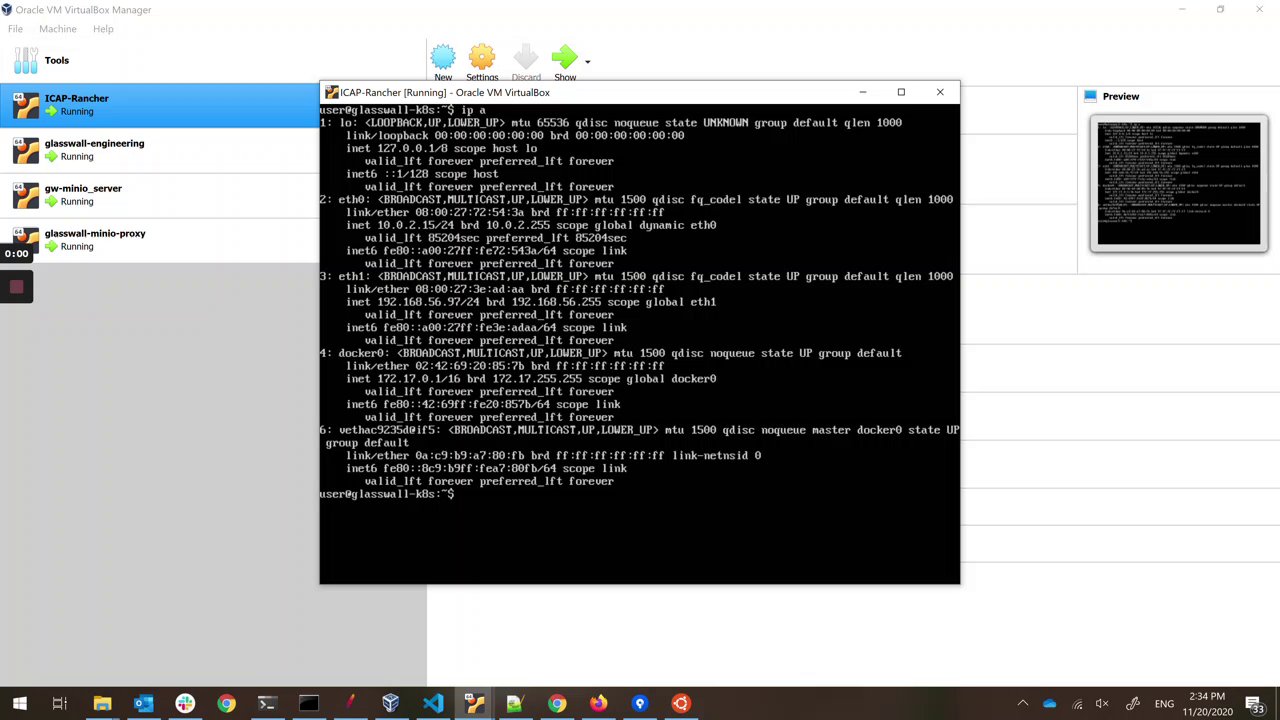
Task: Close the ICAP-Rancher VM window
Action: click(x=940, y=92)
